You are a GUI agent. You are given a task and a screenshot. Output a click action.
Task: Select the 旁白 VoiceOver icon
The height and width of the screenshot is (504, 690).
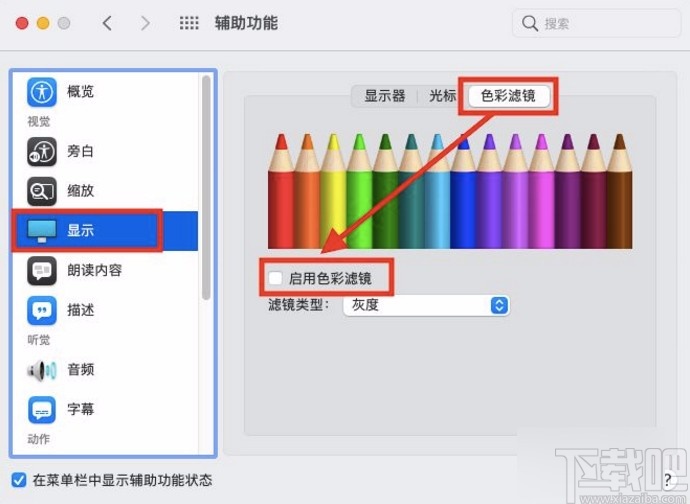(42, 151)
